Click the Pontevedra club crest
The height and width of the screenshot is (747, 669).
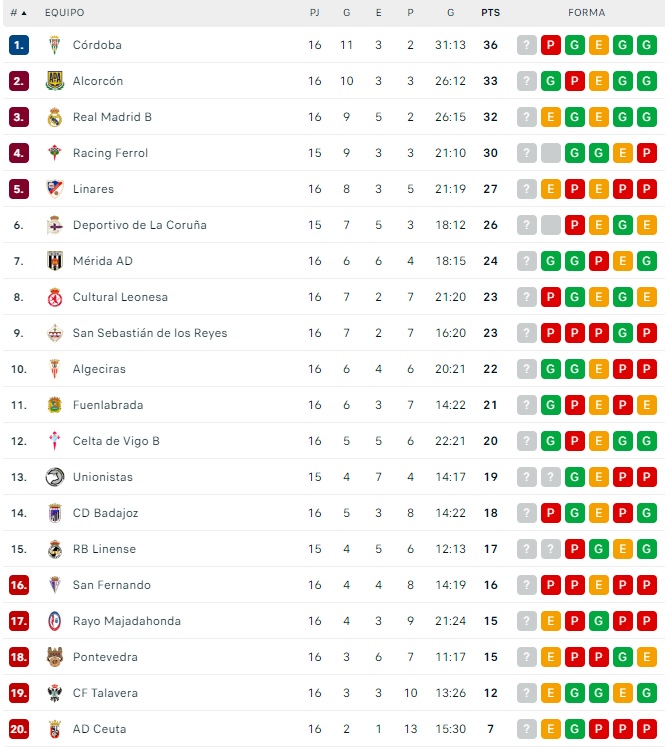click(x=55, y=657)
